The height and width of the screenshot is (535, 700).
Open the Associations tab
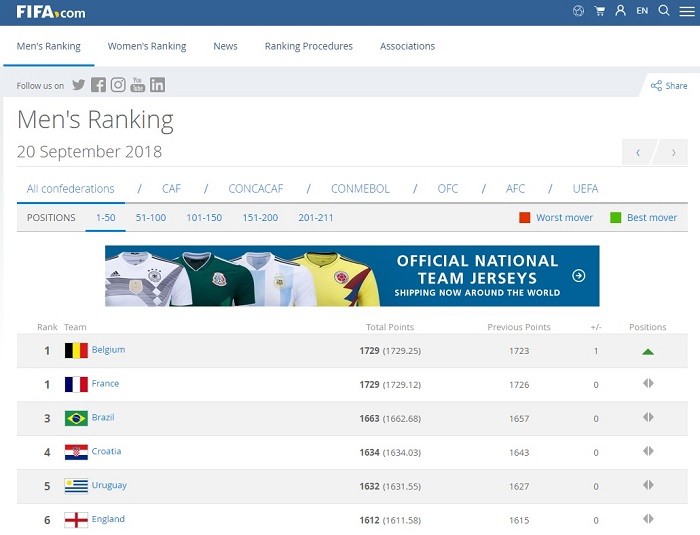407,46
